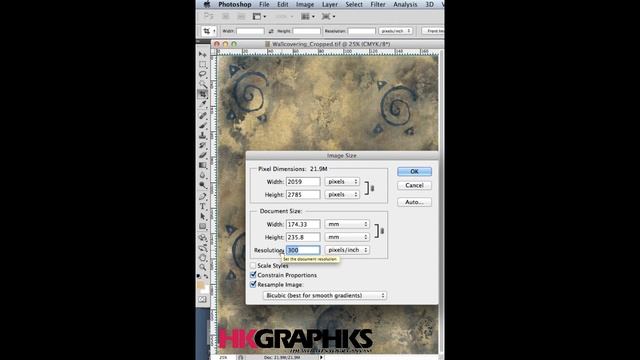
Task: Open the Layer menu
Action: pos(329,4)
